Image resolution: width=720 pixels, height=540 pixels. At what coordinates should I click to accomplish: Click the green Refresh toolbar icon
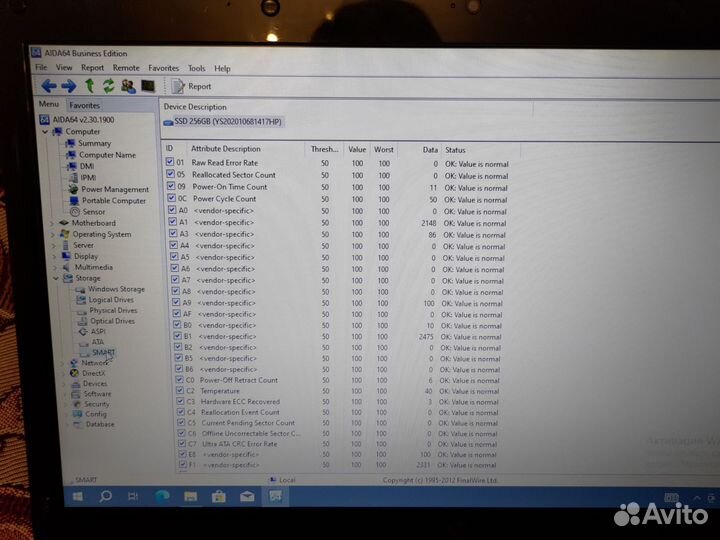(108, 85)
